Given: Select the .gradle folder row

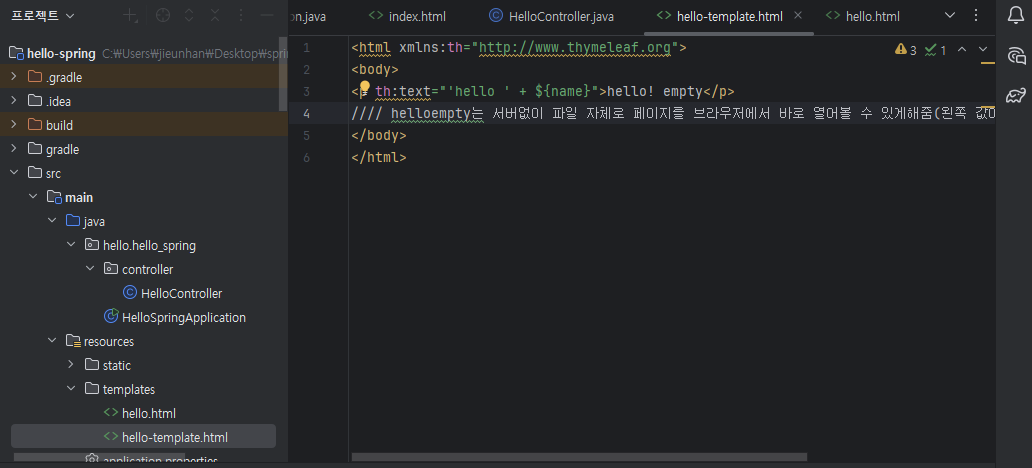Looking at the screenshot, I should (x=143, y=77).
